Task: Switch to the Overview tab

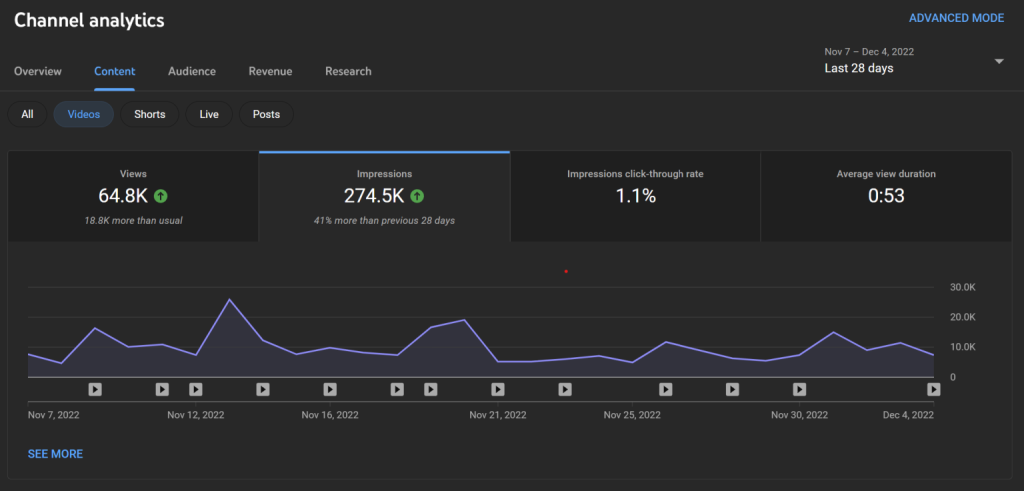Action: point(38,71)
